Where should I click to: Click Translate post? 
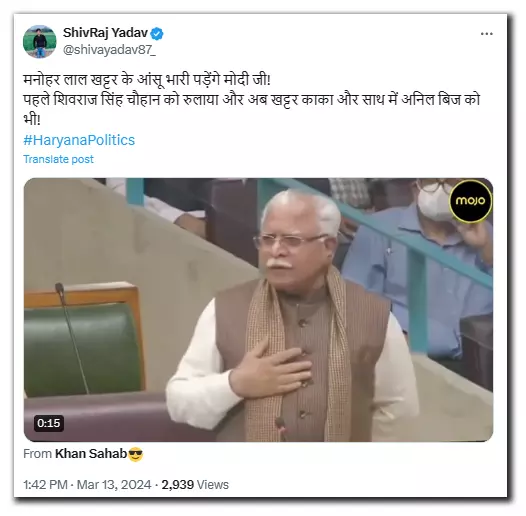pos(58,159)
